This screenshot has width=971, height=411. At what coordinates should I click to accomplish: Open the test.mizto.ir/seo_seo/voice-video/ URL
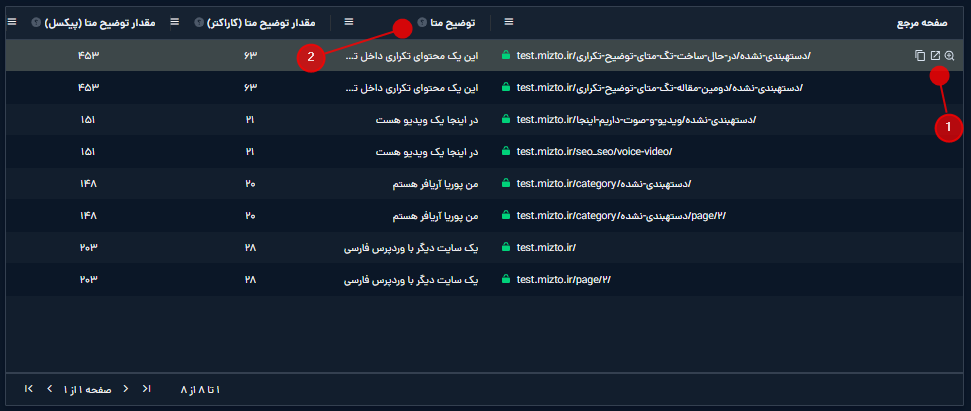click(x=594, y=152)
